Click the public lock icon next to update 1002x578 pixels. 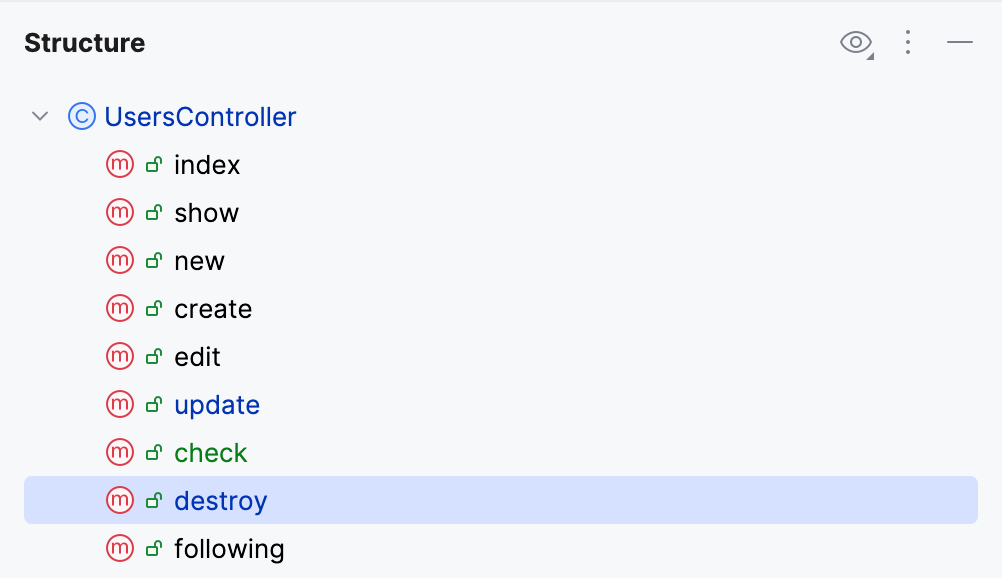click(152, 404)
